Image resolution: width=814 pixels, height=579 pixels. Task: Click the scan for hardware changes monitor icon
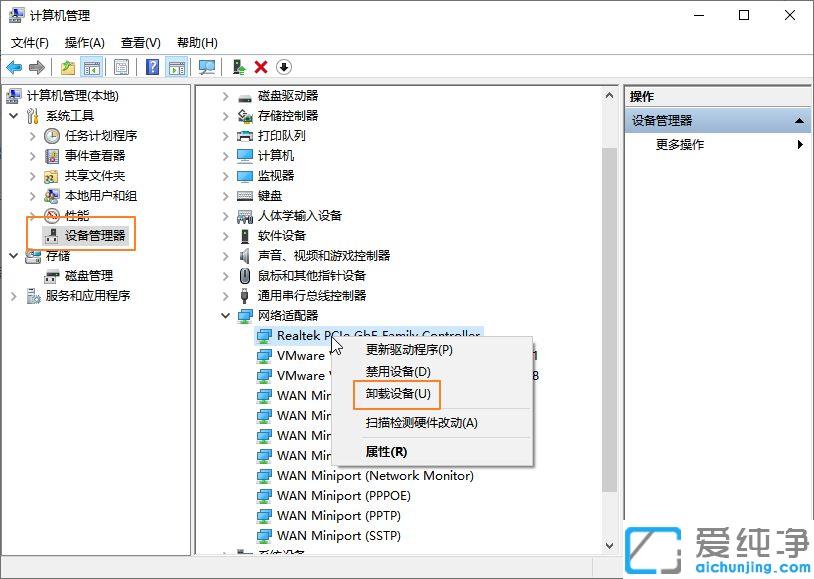207,67
